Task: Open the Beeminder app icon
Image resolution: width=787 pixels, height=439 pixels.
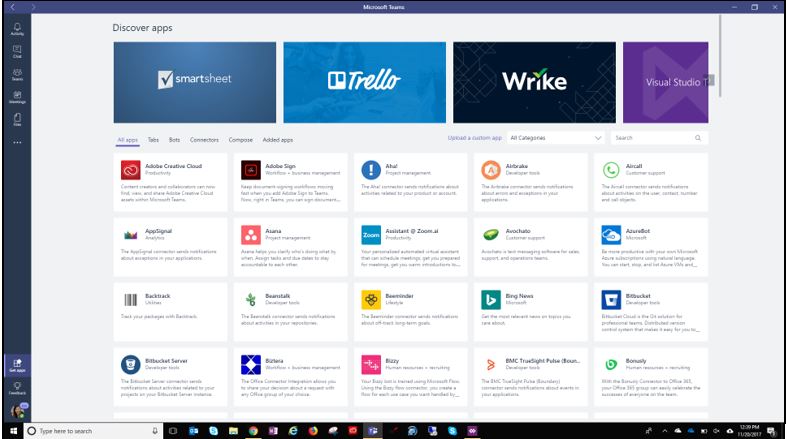Action: click(371, 300)
